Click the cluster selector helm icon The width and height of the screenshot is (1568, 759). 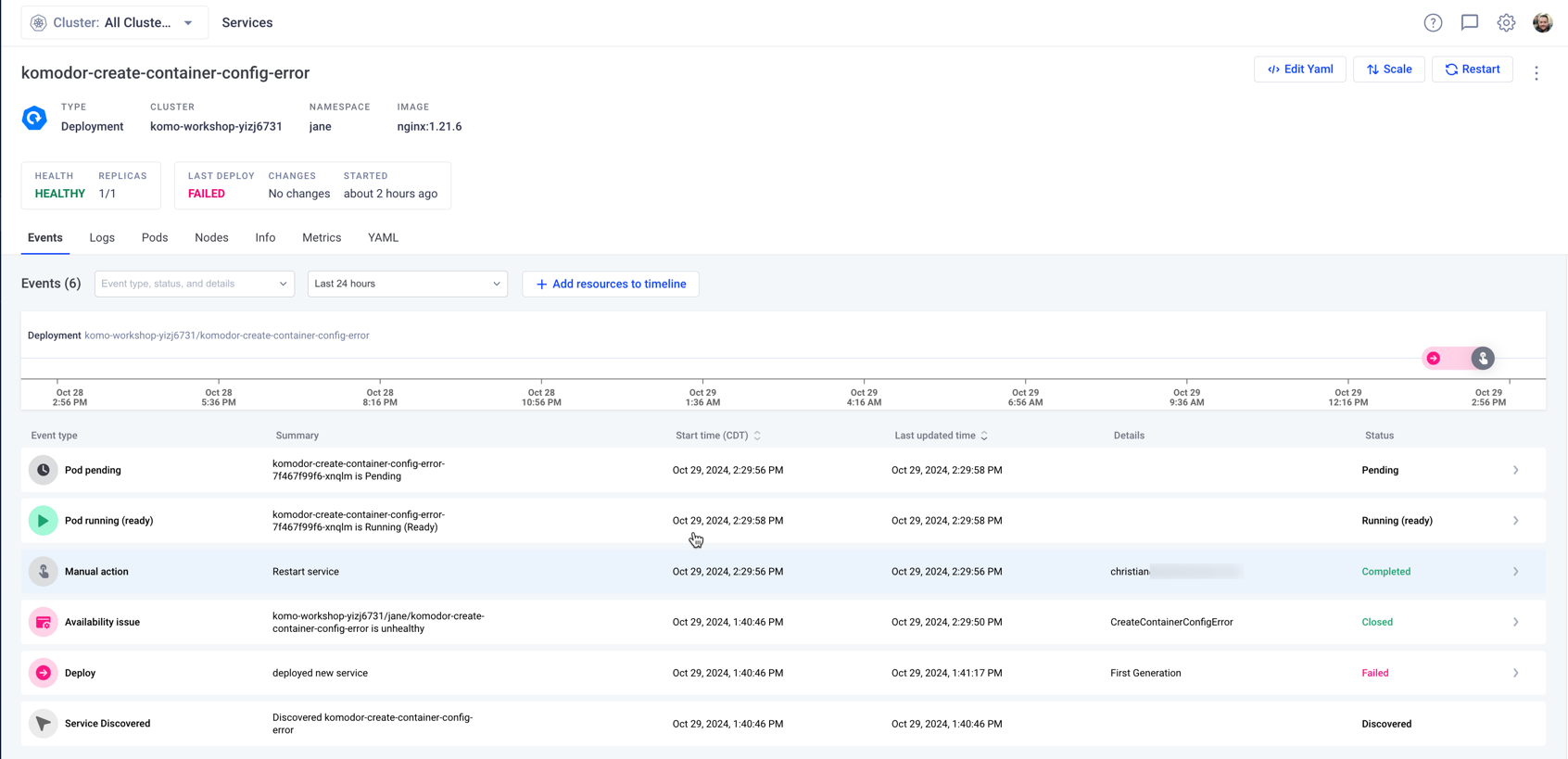[38, 23]
